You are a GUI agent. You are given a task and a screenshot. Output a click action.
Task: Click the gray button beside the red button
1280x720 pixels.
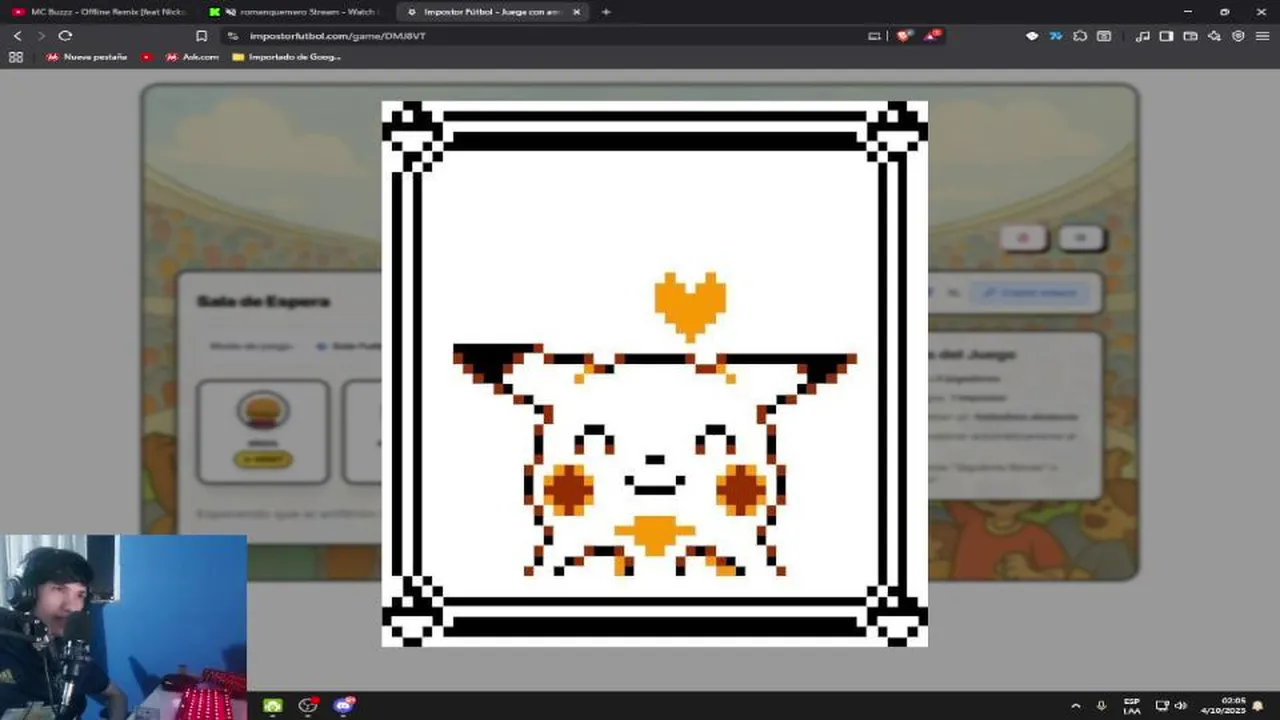pos(1080,238)
